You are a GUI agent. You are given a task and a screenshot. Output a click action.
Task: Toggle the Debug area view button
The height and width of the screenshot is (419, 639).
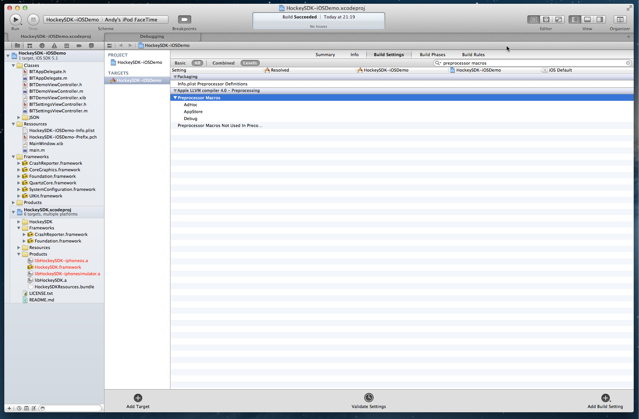[587, 19]
